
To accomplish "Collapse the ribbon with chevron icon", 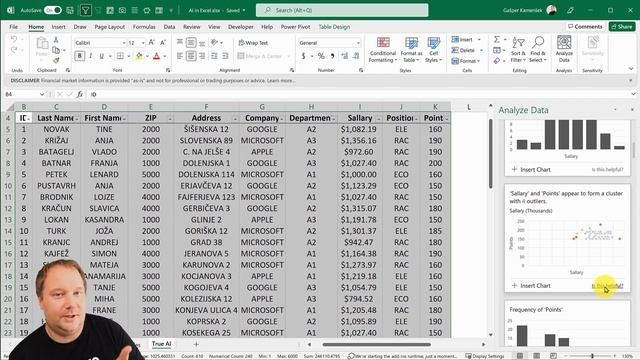I will (631, 69).
